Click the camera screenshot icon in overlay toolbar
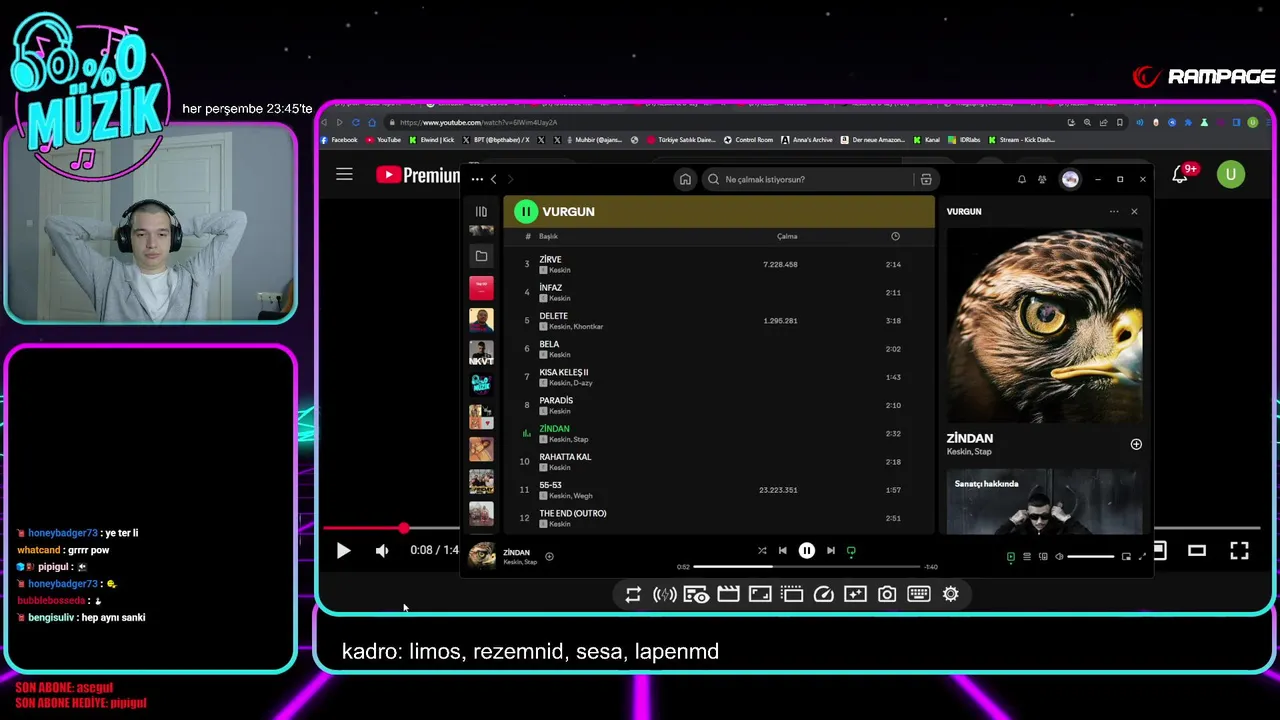The width and height of the screenshot is (1280, 720). point(887,594)
